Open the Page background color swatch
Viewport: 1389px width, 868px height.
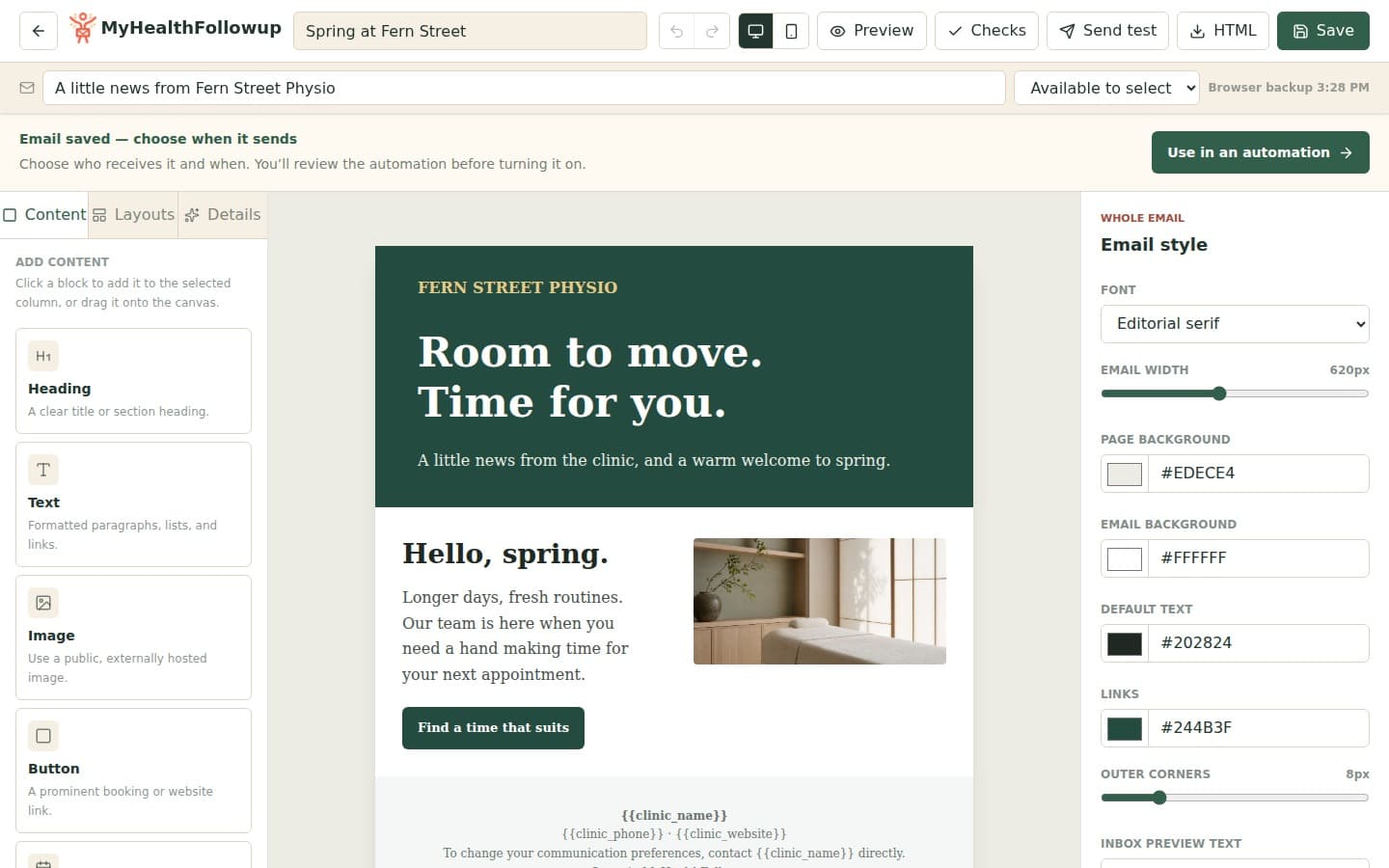coord(1125,474)
